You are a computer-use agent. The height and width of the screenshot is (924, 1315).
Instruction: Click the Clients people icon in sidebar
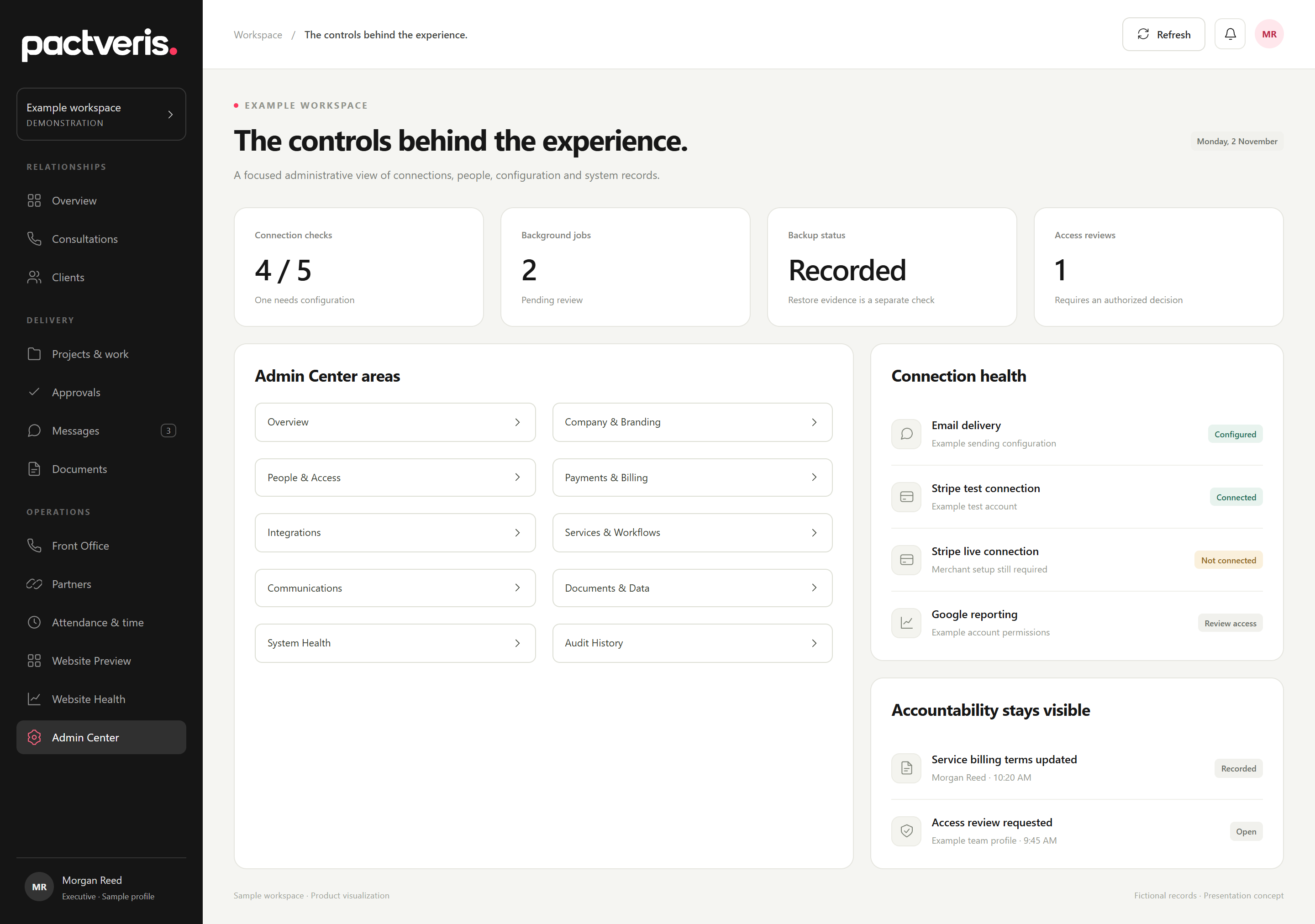click(x=34, y=277)
